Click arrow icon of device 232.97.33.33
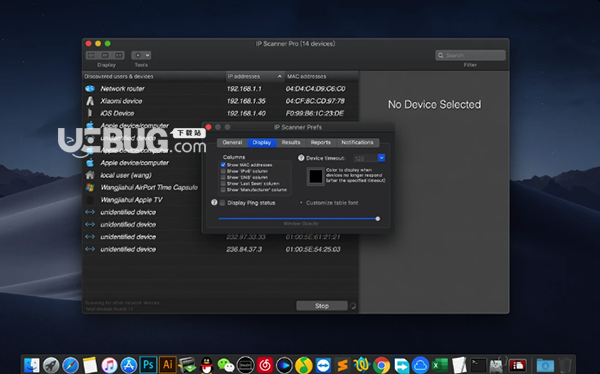 [x=90, y=237]
